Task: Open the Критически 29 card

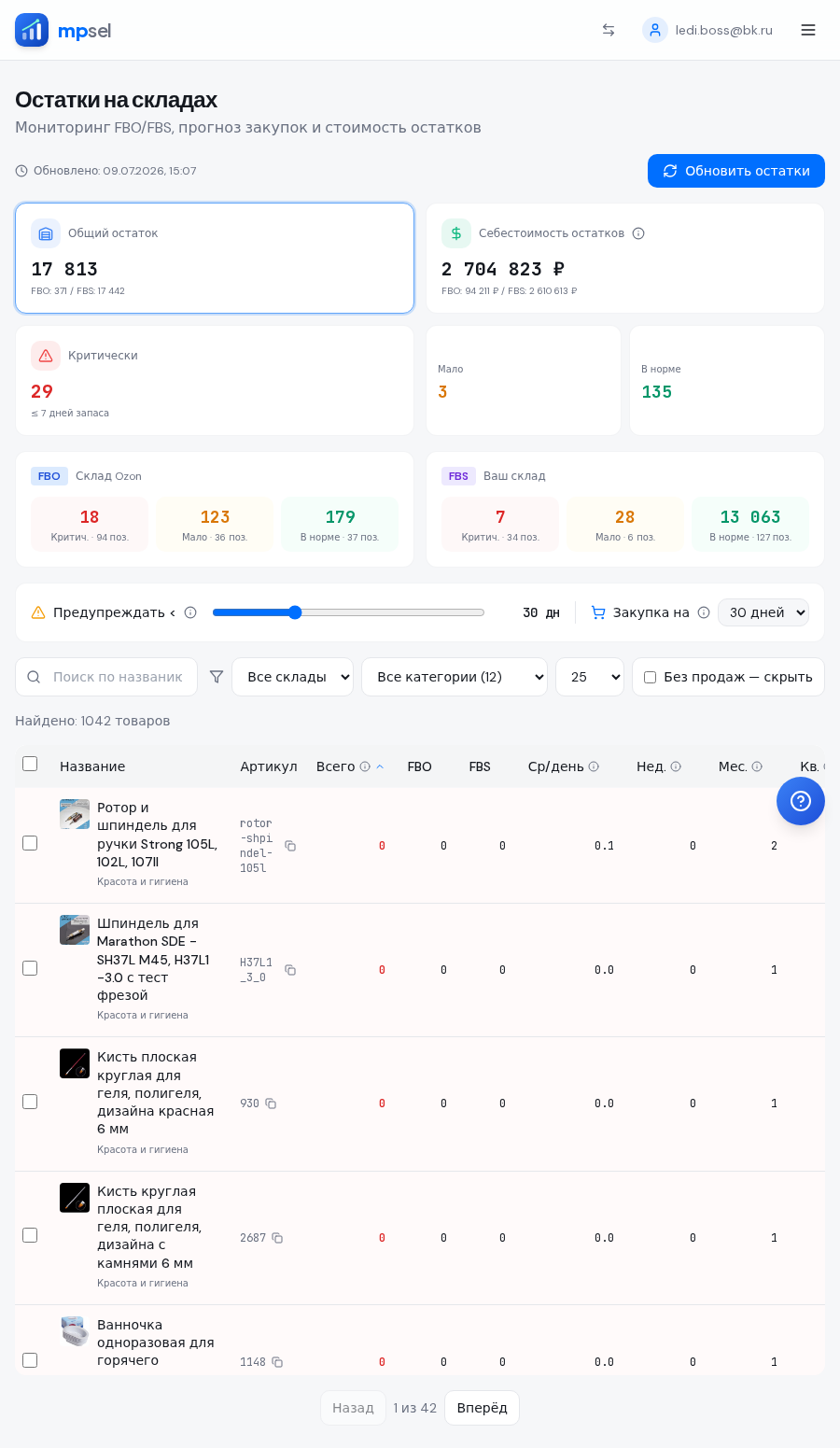Action: pos(215,380)
